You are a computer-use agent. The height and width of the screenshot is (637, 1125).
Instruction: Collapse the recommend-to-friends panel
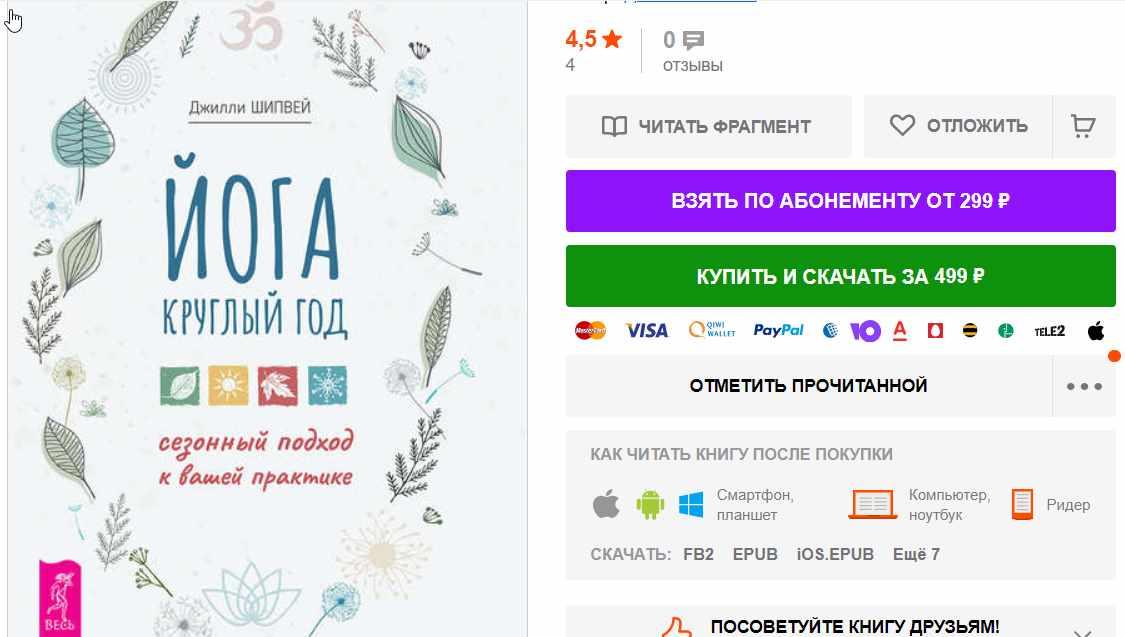click(1083, 631)
